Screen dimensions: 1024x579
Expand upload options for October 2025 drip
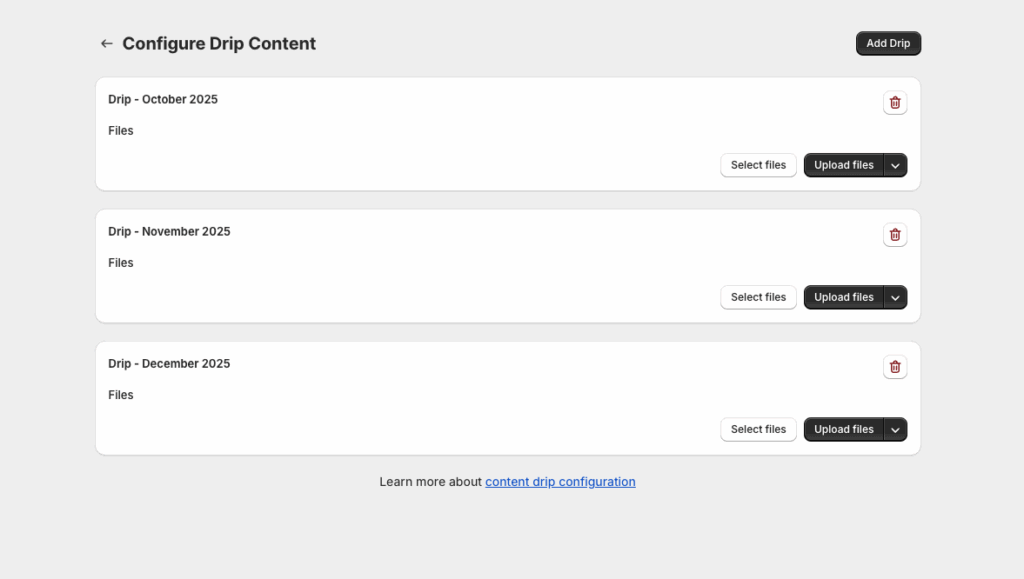tap(896, 166)
